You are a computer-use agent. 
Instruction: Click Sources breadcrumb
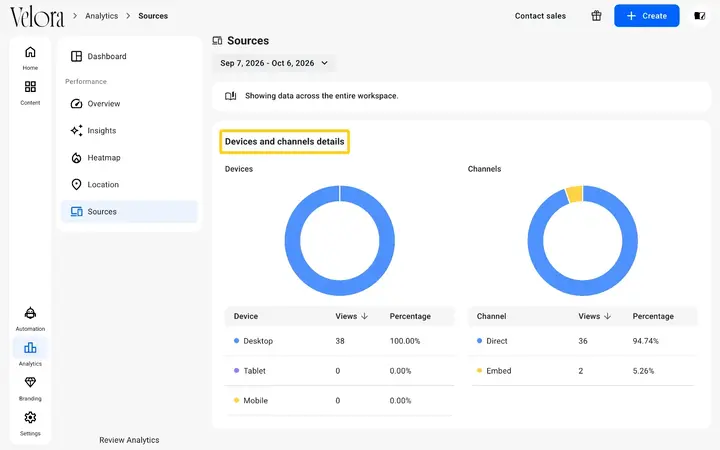point(153,16)
